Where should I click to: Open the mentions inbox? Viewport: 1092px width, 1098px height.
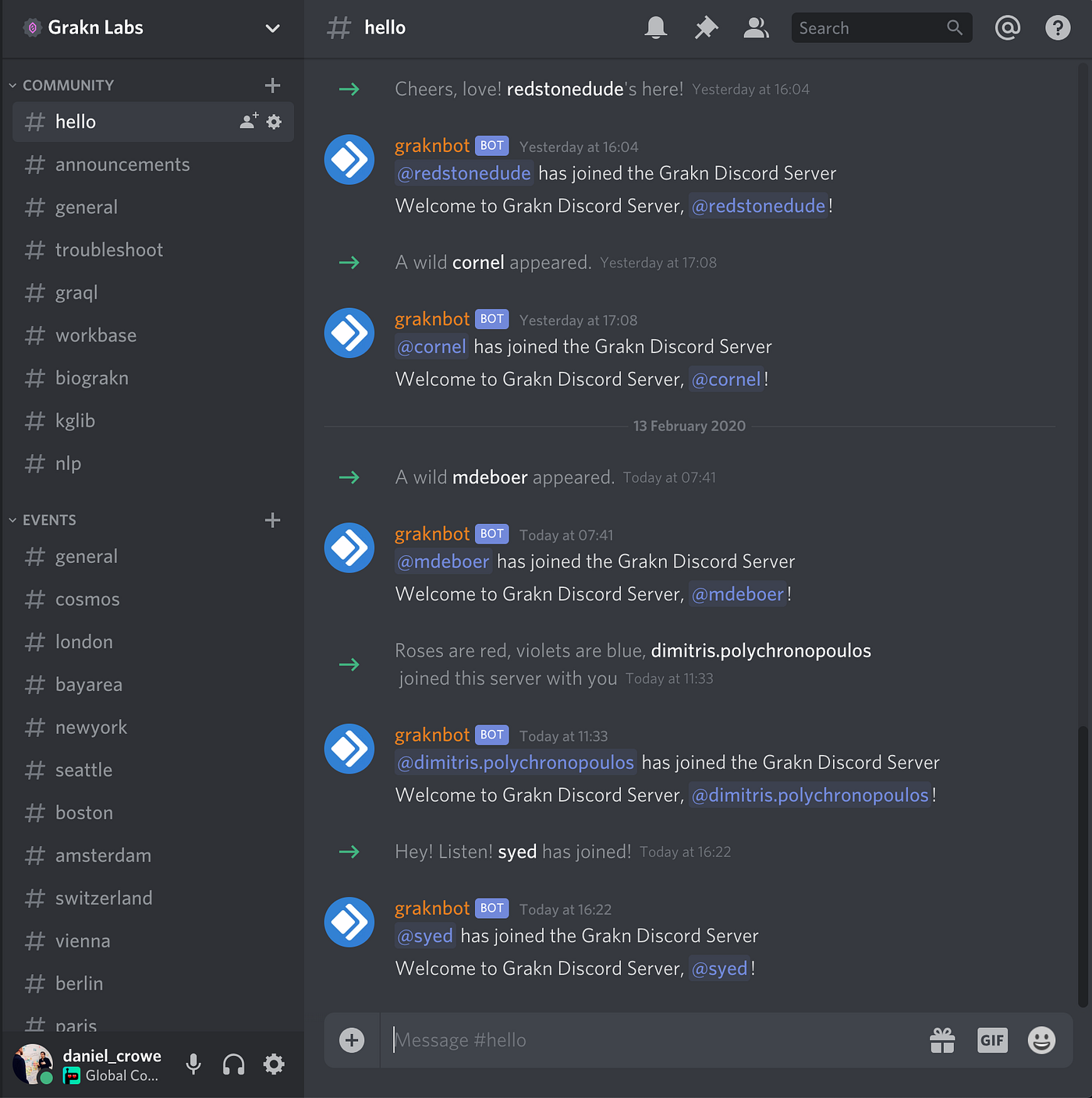pos(1007,28)
